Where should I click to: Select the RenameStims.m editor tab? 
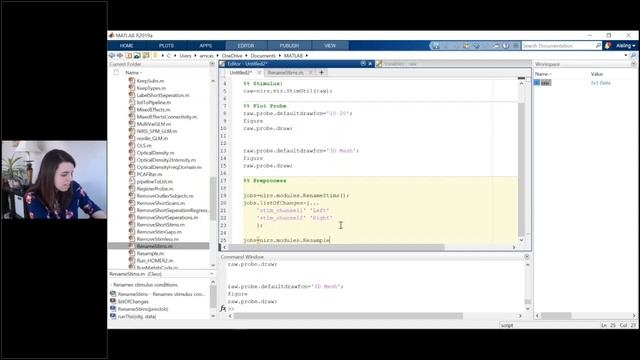click(x=285, y=73)
